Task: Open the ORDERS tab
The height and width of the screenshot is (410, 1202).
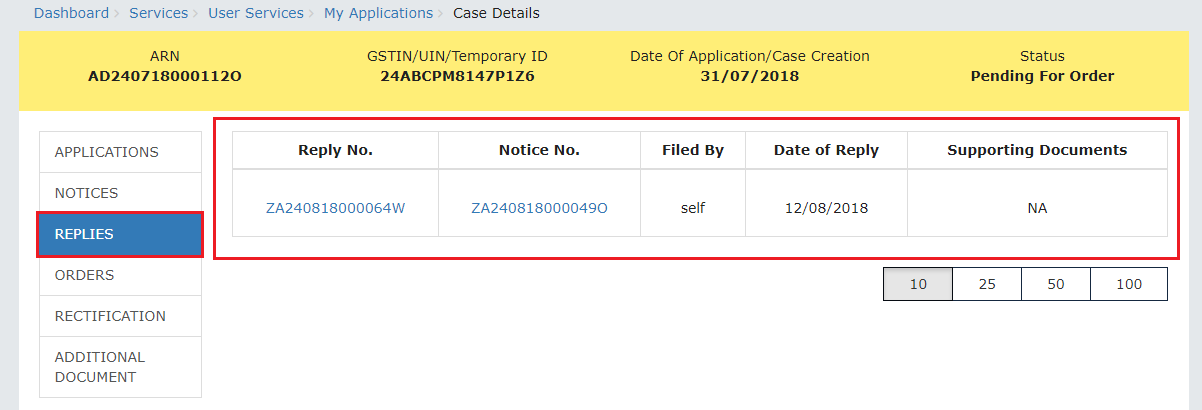Action: click(x=120, y=275)
